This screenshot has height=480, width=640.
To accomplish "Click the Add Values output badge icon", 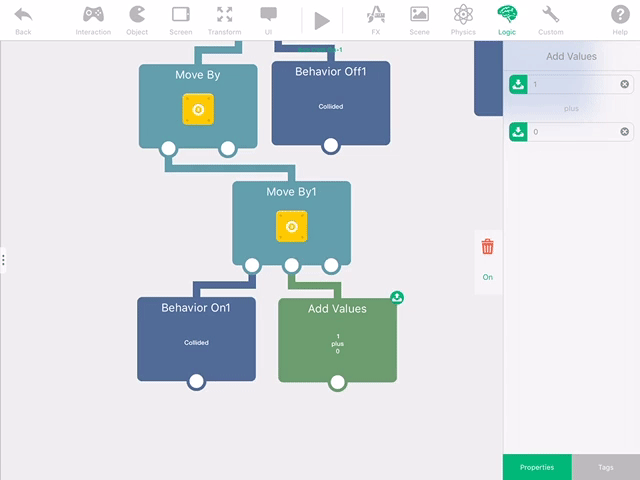I will [397, 298].
